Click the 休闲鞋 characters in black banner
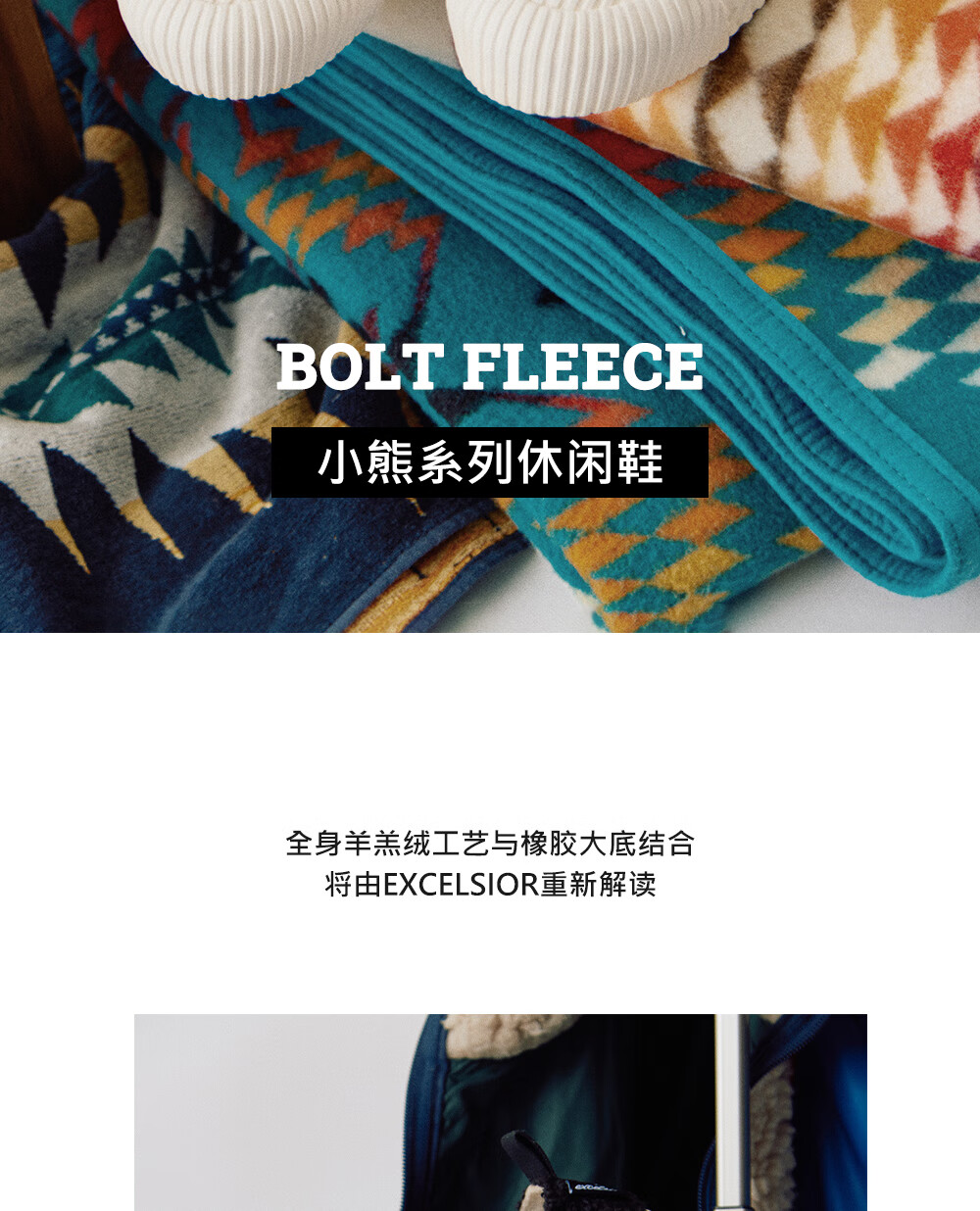Viewport: 980px width, 1211px height. pos(591,462)
